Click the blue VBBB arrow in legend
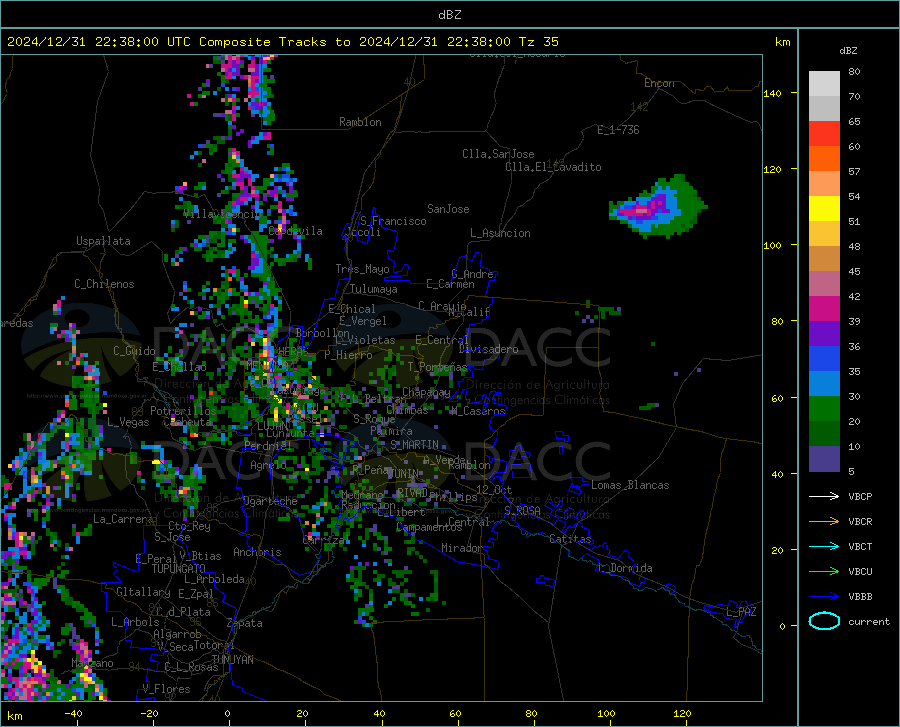Image resolution: width=900 pixels, height=727 pixels. pos(824,597)
